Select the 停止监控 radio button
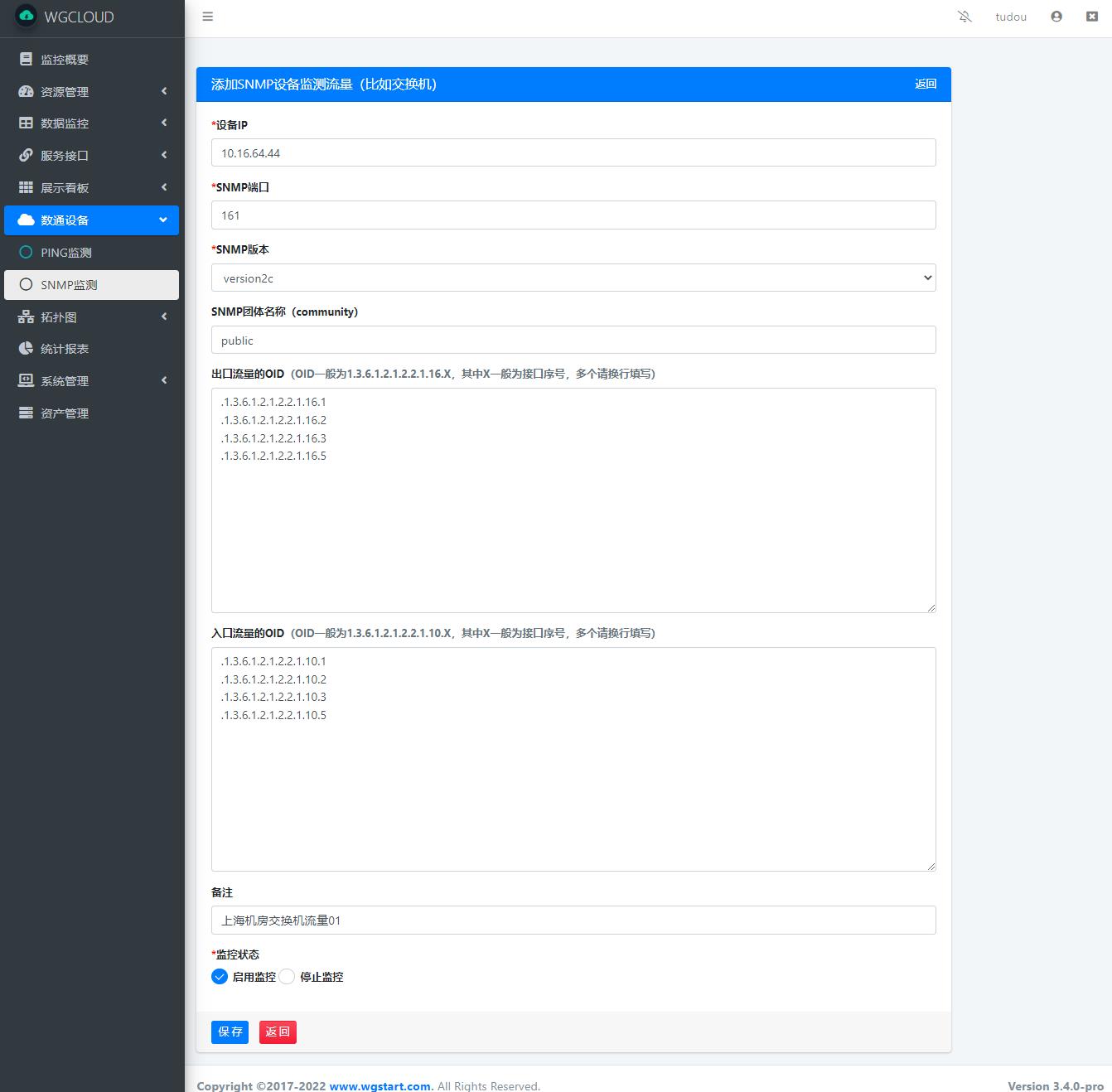This screenshot has width=1112, height=1092. (x=287, y=977)
